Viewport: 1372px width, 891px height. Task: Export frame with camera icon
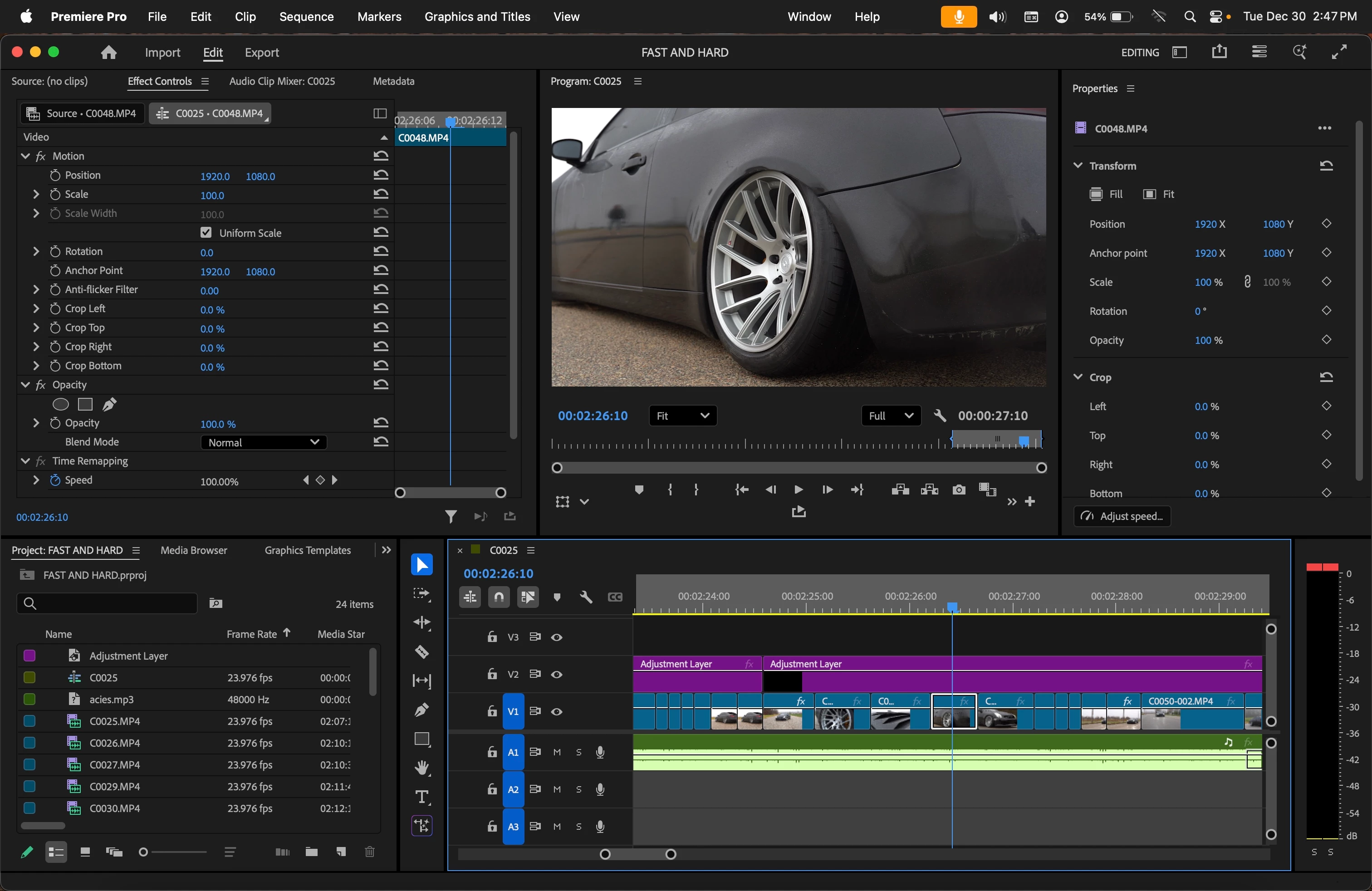pos(959,490)
